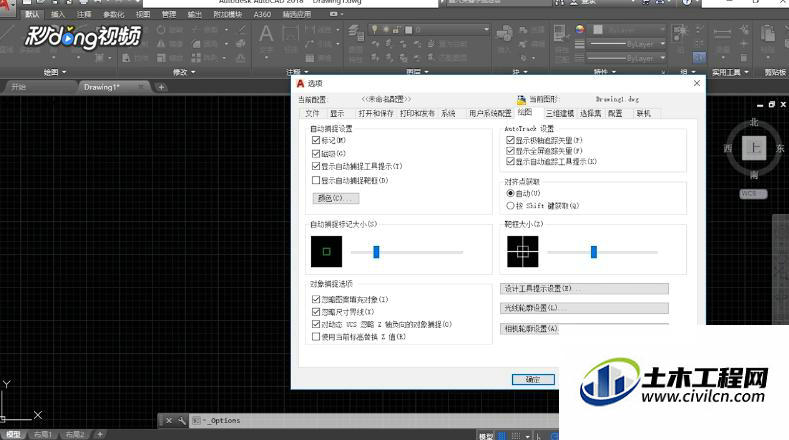Expand the 修改 ribbon panel dropdown
This screenshot has width=789, height=440.
tap(184, 72)
